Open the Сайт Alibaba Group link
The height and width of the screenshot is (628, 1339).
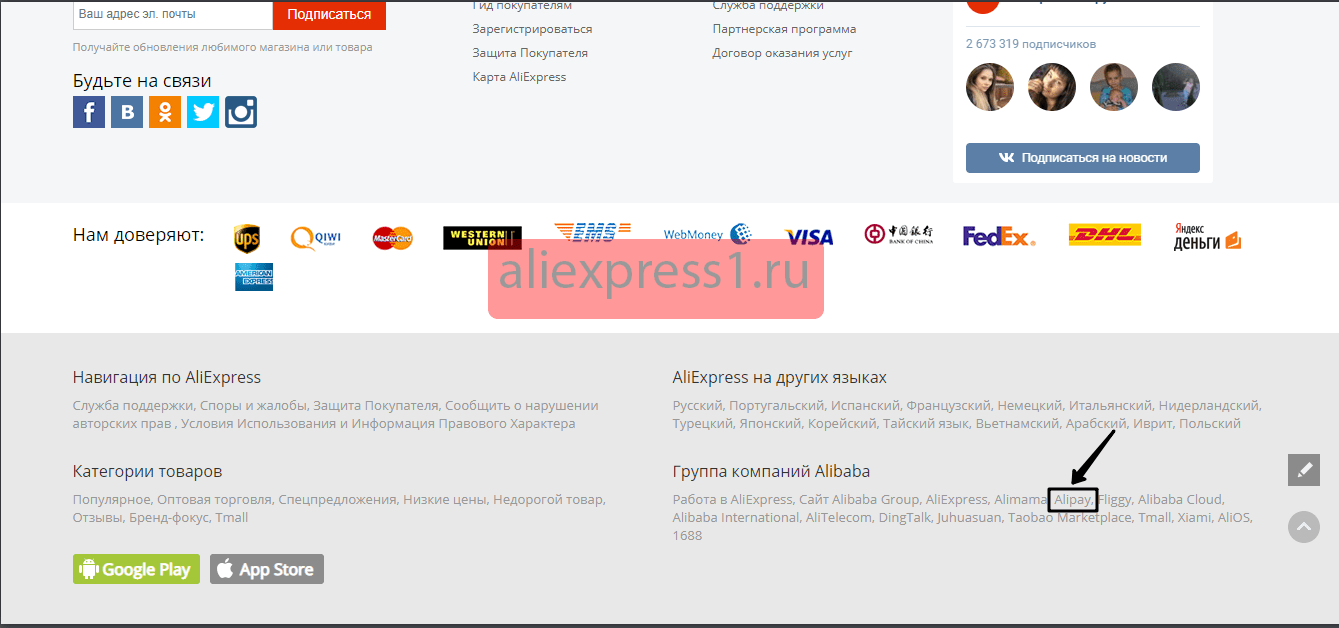859,500
